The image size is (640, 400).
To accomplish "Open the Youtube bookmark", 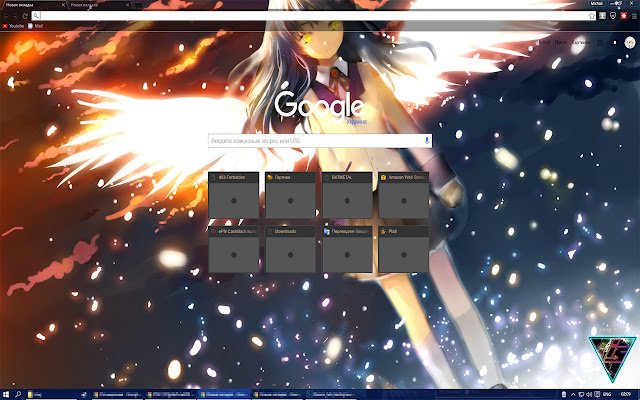I will point(13,26).
